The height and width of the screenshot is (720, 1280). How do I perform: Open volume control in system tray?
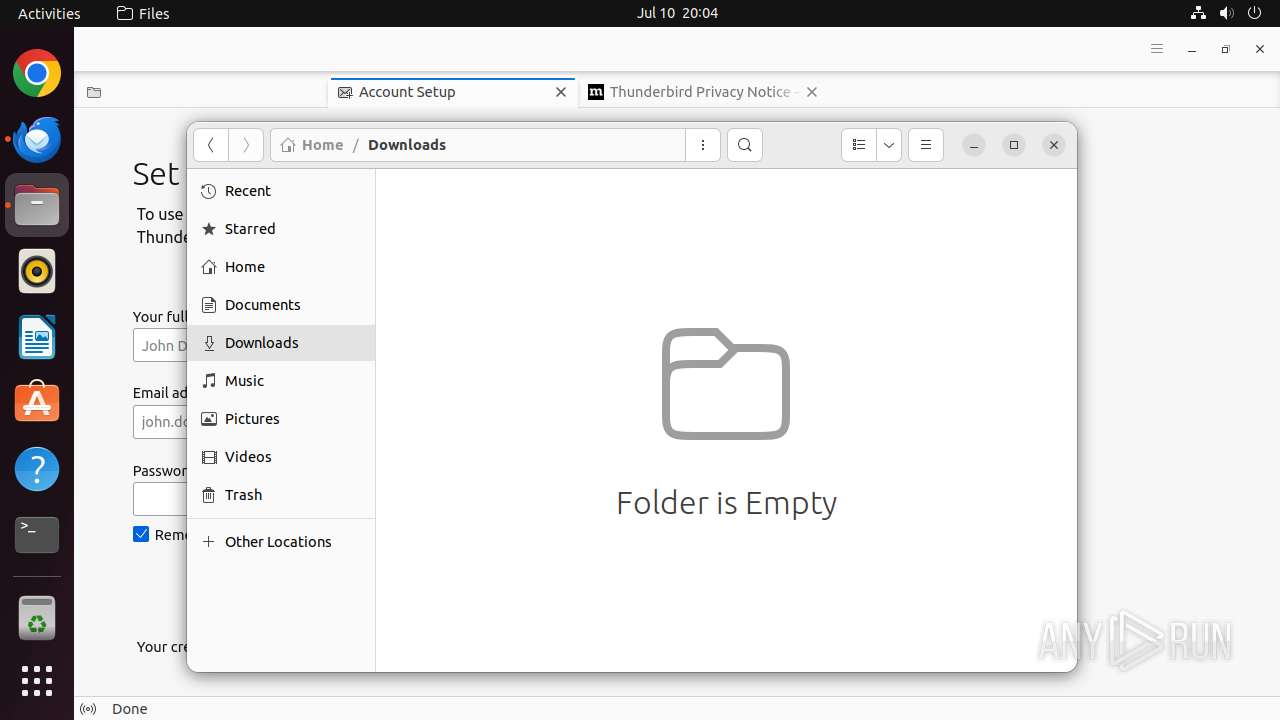pos(1226,13)
